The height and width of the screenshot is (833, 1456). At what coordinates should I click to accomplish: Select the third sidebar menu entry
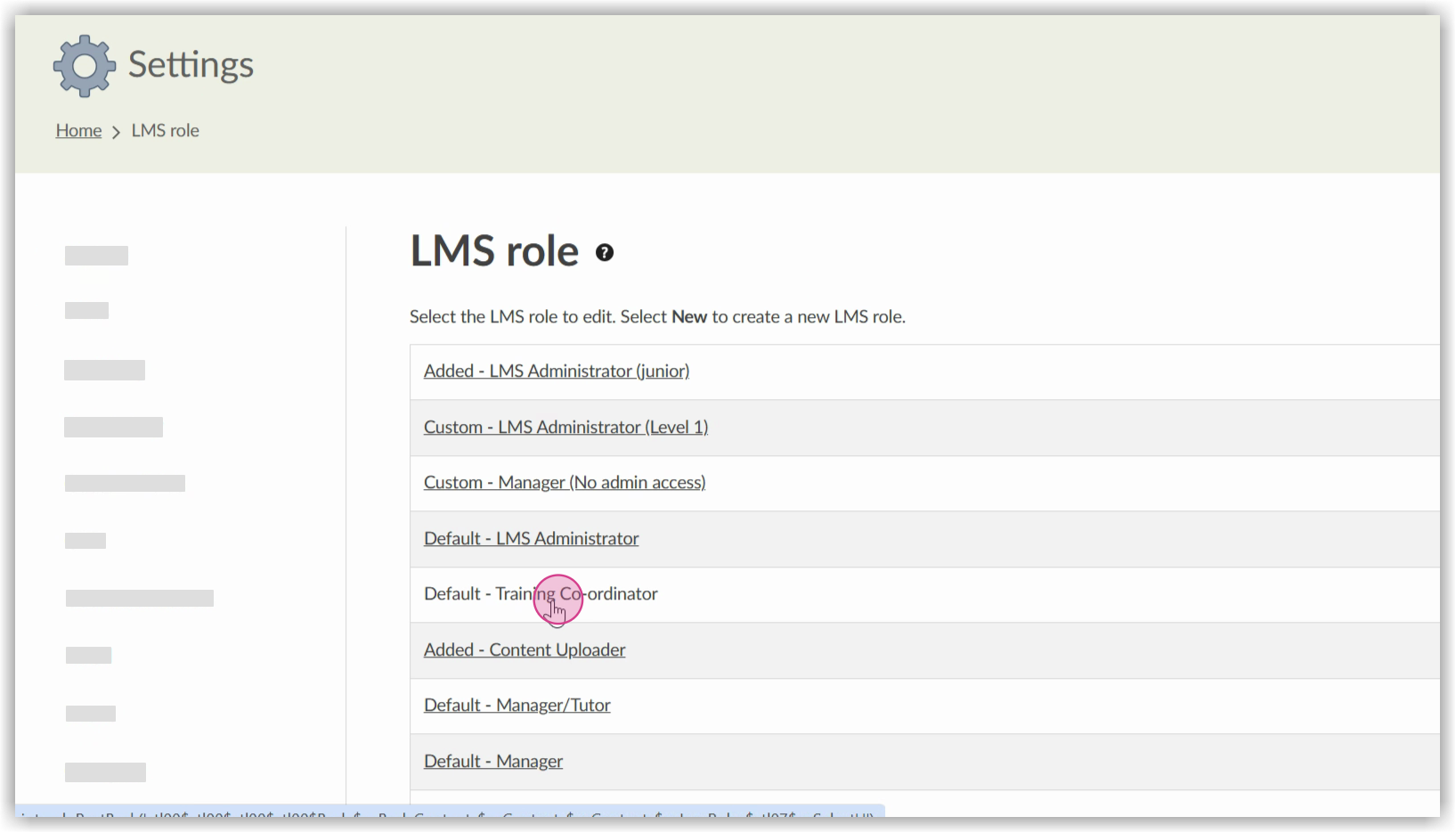point(104,370)
